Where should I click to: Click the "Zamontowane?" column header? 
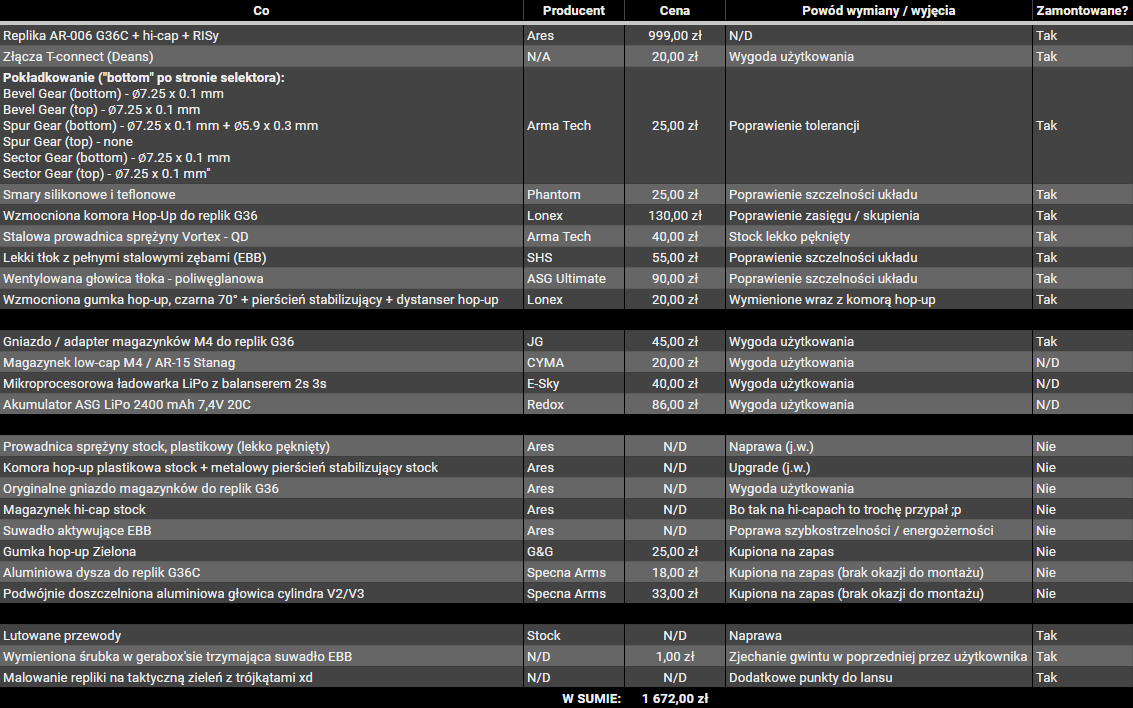[x=1082, y=11]
